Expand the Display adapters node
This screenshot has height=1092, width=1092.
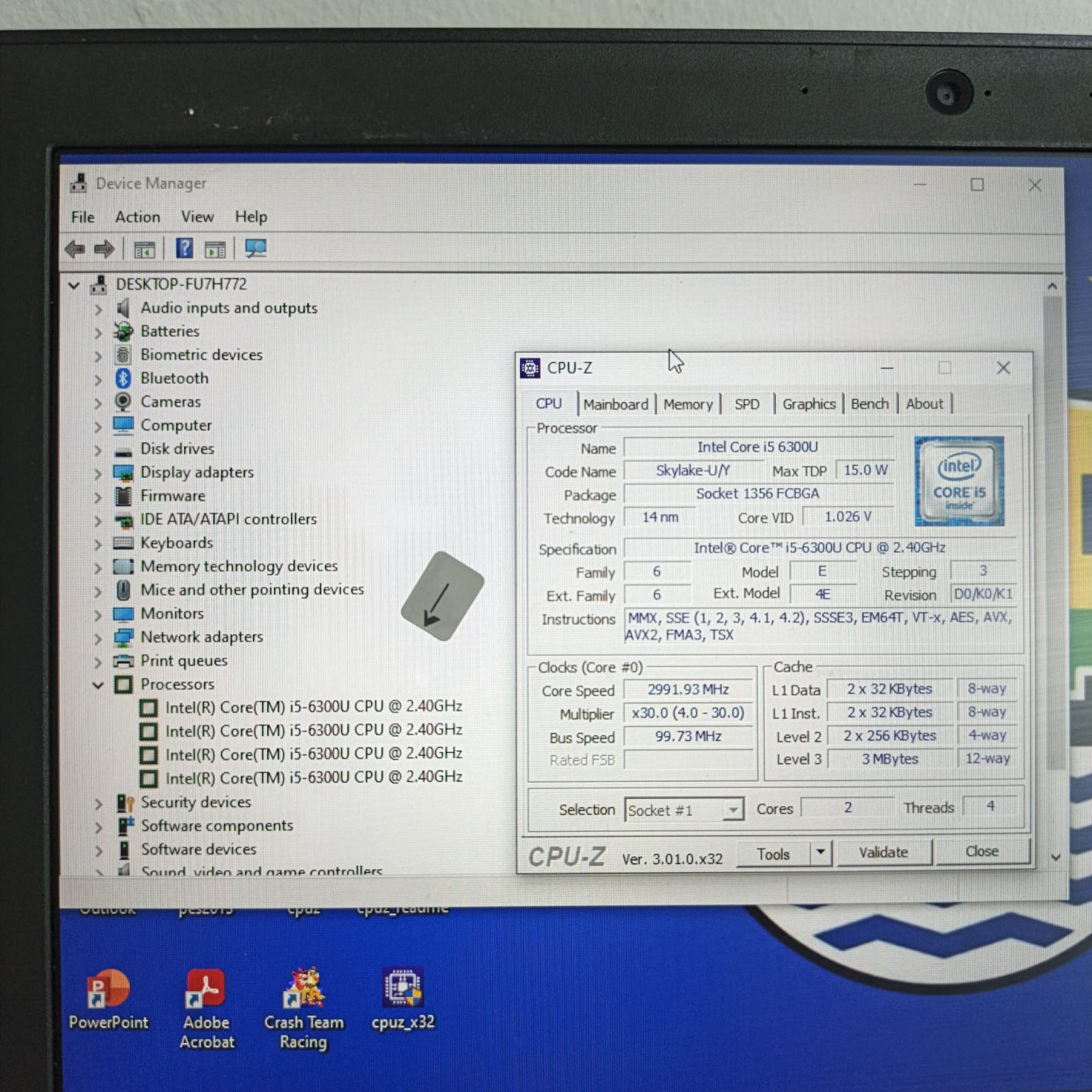98,473
